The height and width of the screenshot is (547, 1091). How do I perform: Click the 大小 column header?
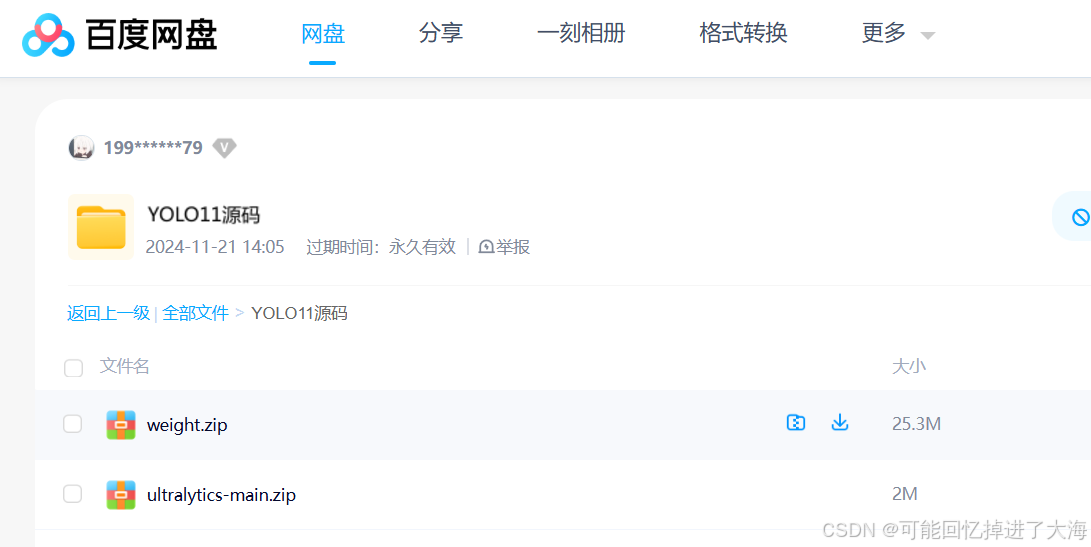click(909, 366)
